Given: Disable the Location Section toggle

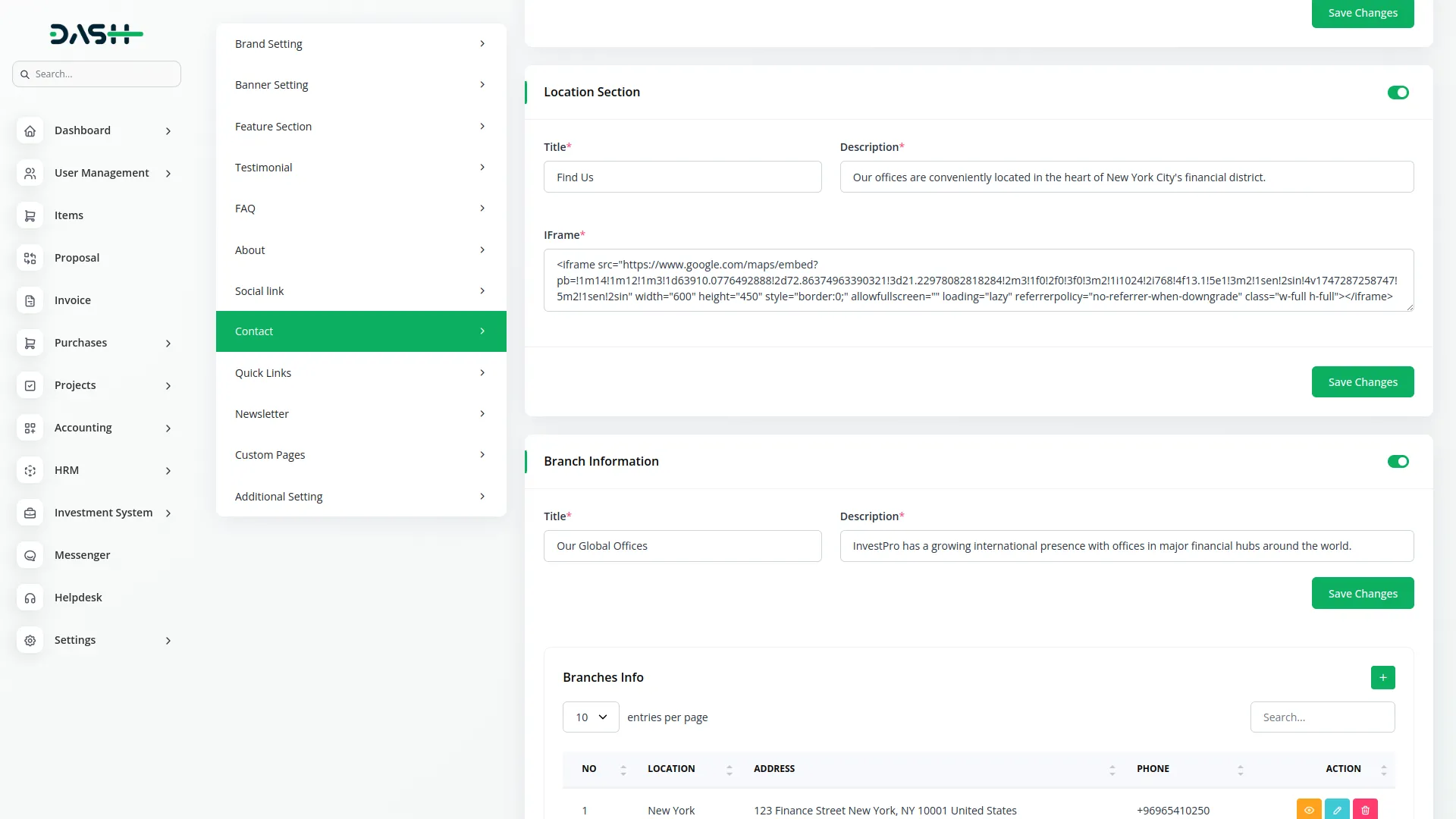Looking at the screenshot, I should 1398,93.
